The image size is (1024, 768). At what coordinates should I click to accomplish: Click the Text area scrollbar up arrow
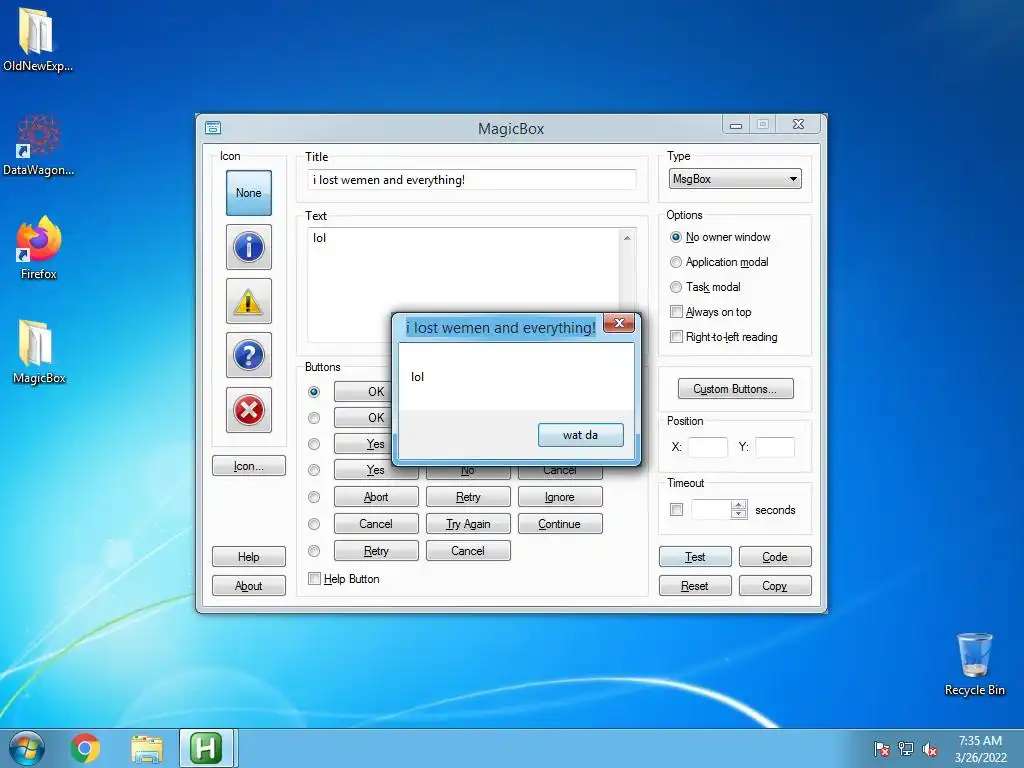[x=627, y=238]
